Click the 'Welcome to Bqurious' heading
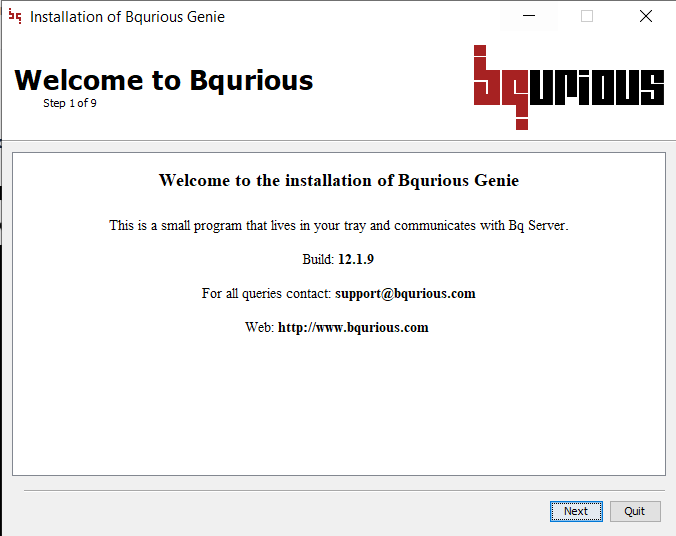The width and height of the screenshot is (676, 536). [164, 80]
